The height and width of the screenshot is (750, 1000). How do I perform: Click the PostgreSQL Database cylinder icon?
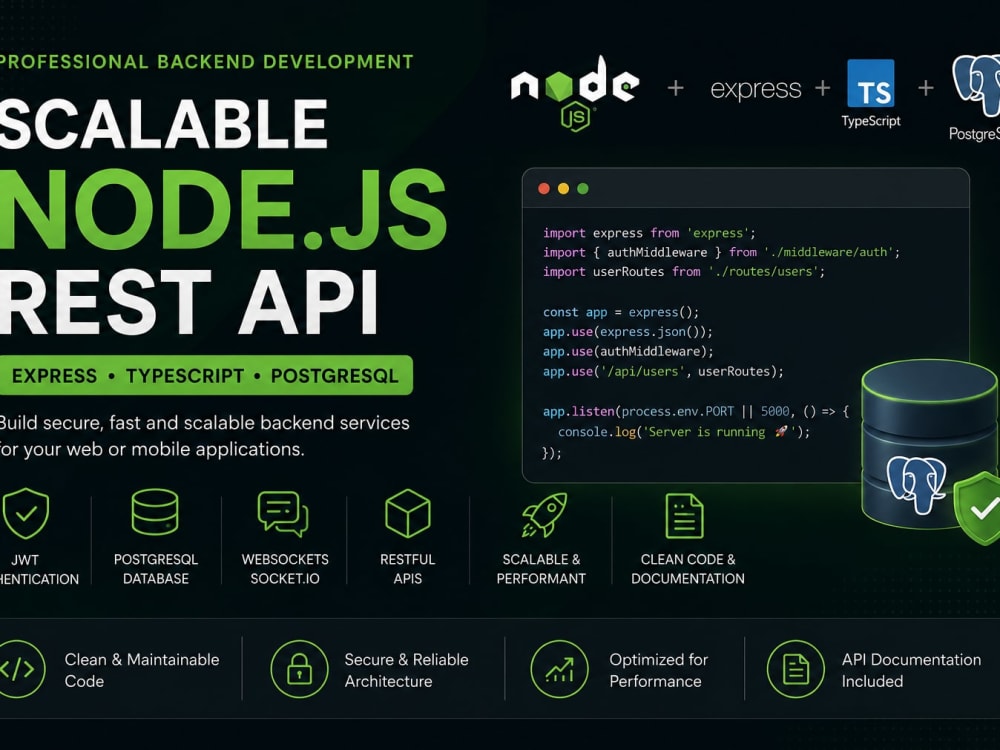point(155,512)
